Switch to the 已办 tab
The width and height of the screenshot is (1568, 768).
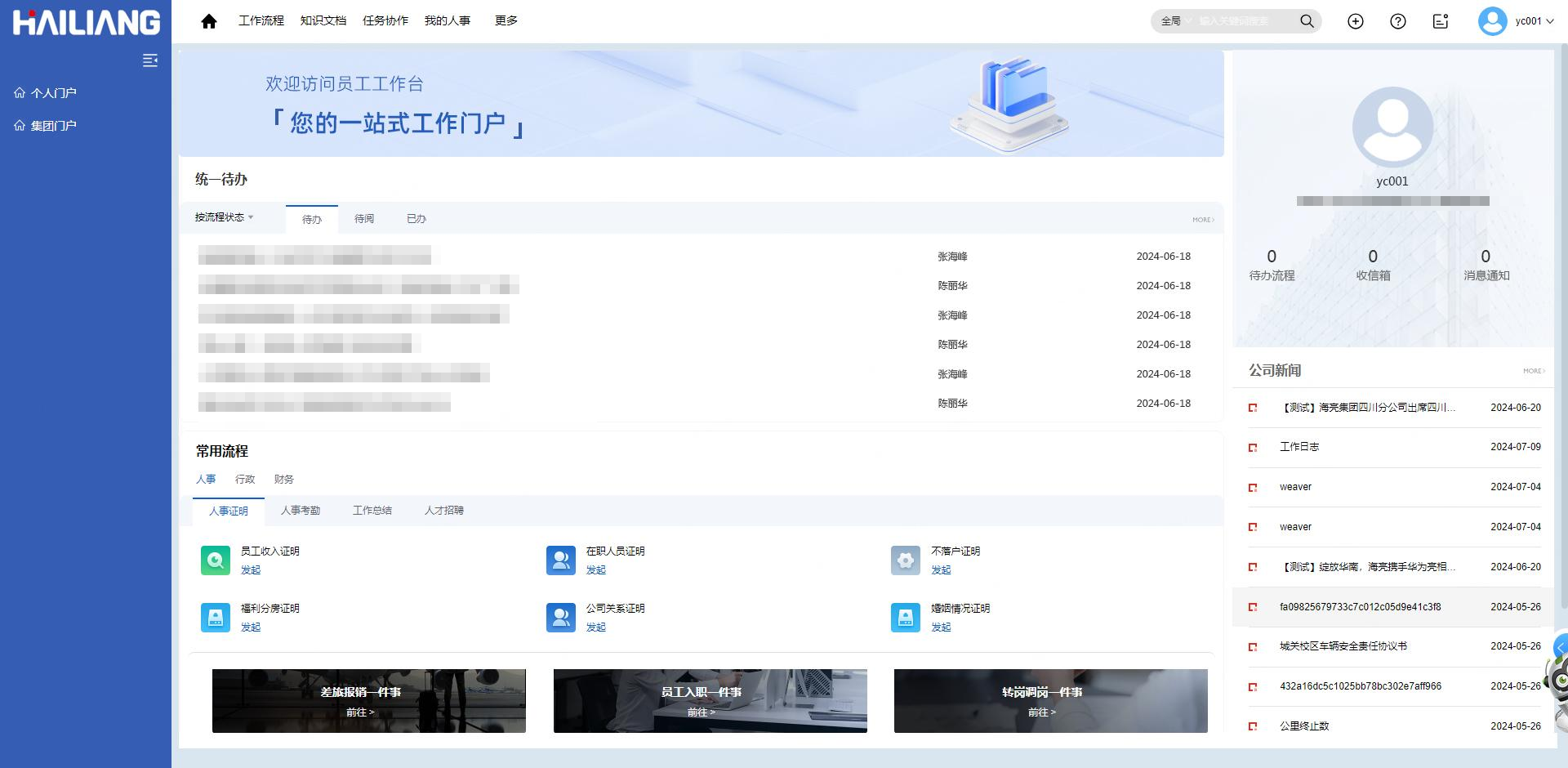click(x=416, y=219)
